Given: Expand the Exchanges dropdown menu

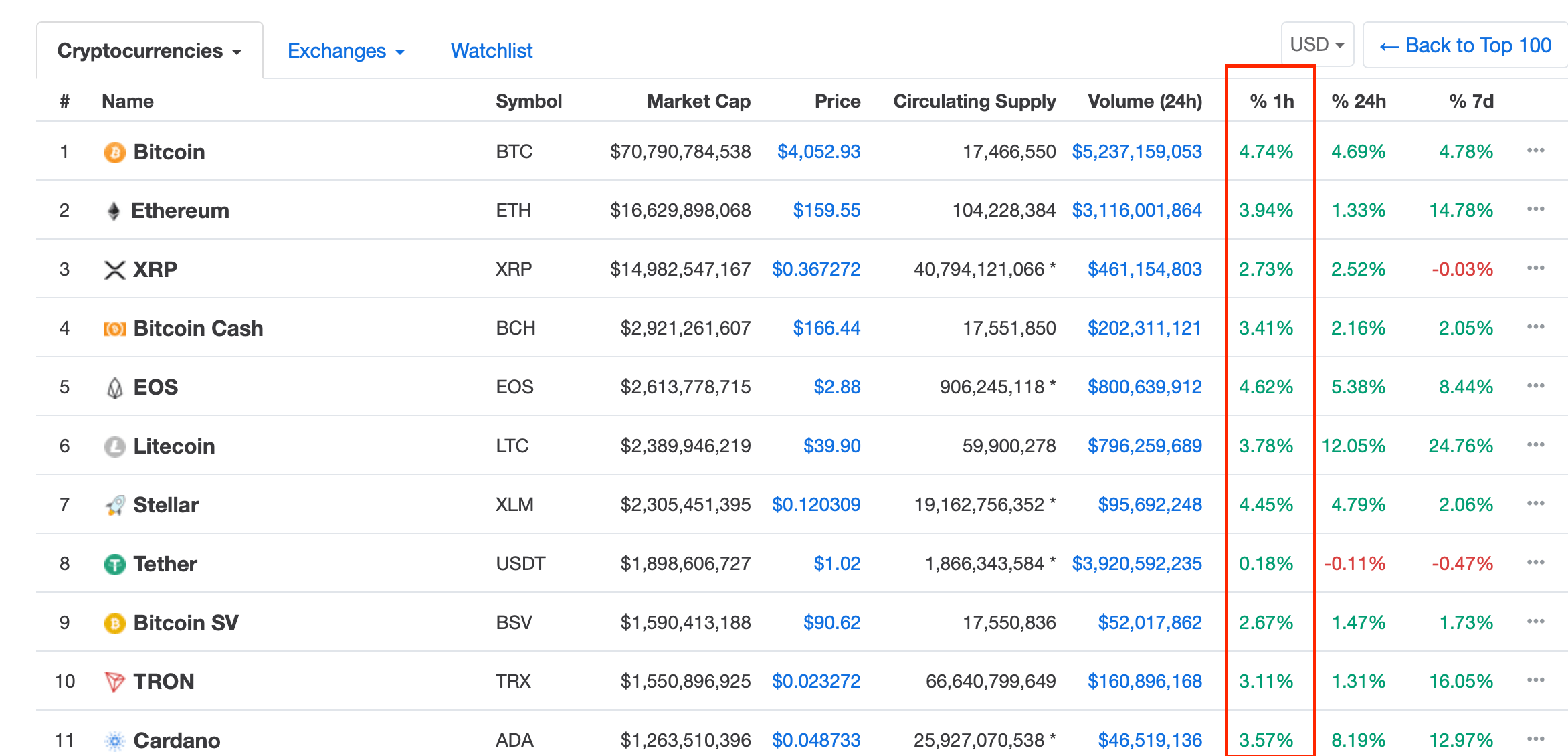Looking at the screenshot, I should (346, 51).
